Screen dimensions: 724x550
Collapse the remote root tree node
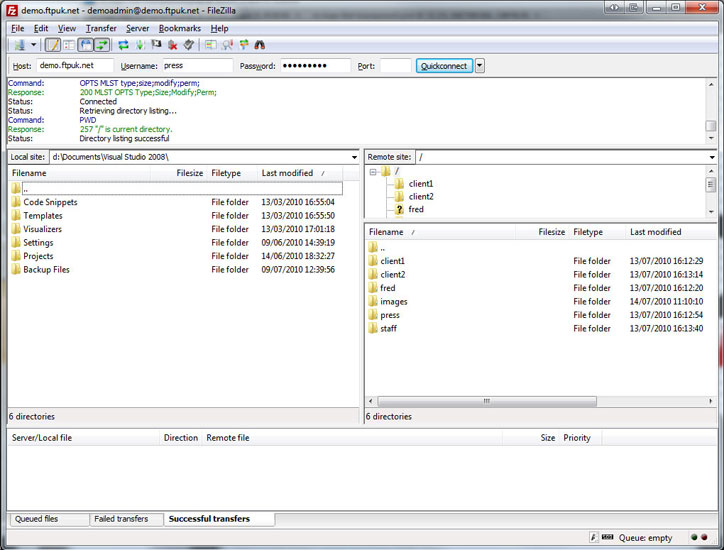coord(373,172)
